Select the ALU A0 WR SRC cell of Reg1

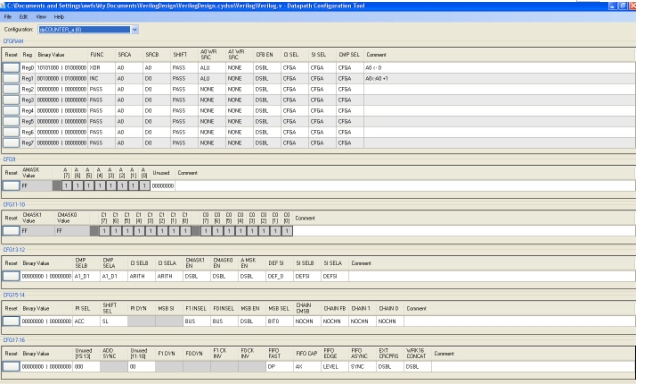tap(211, 78)
